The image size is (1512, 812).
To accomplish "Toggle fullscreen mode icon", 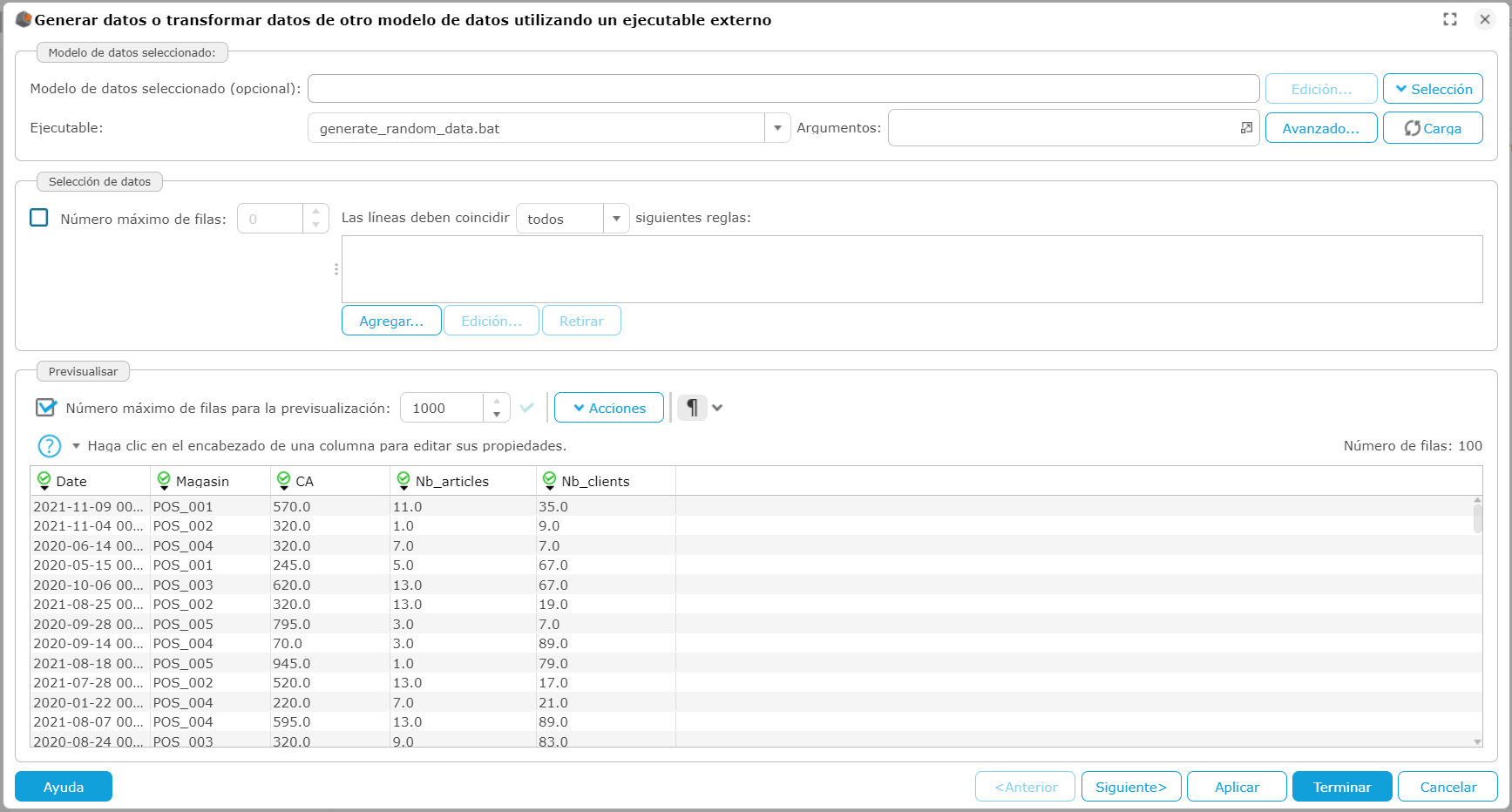I will coord(1450,19).
